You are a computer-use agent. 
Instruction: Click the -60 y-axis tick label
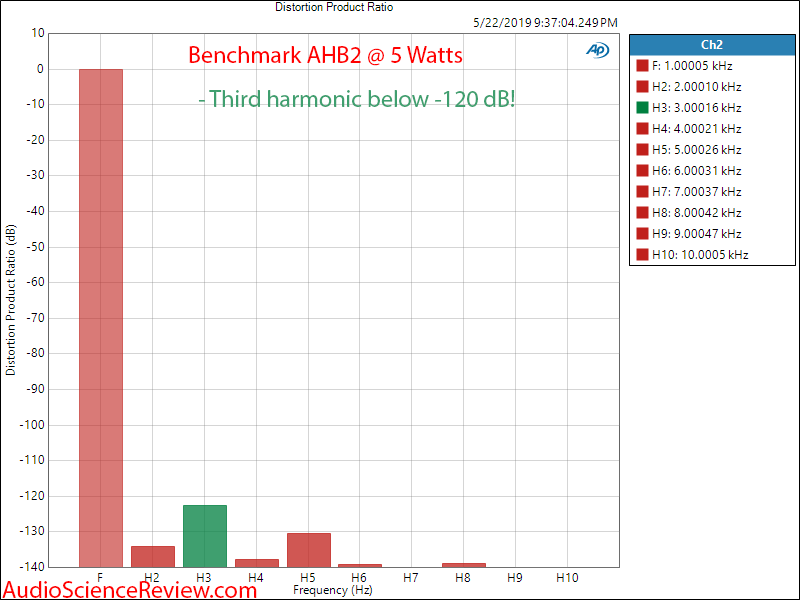pyautogui.click(x=35, y=282)
